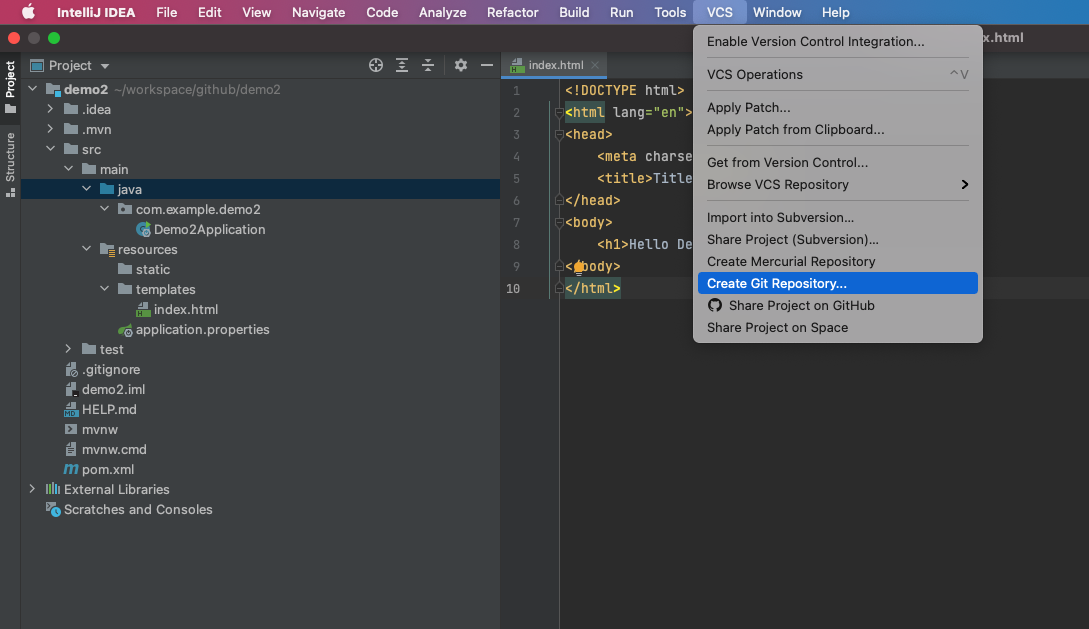The image size is (1089, 629).
Task: Choose Create Git Repository...
Action: [838, 283]
